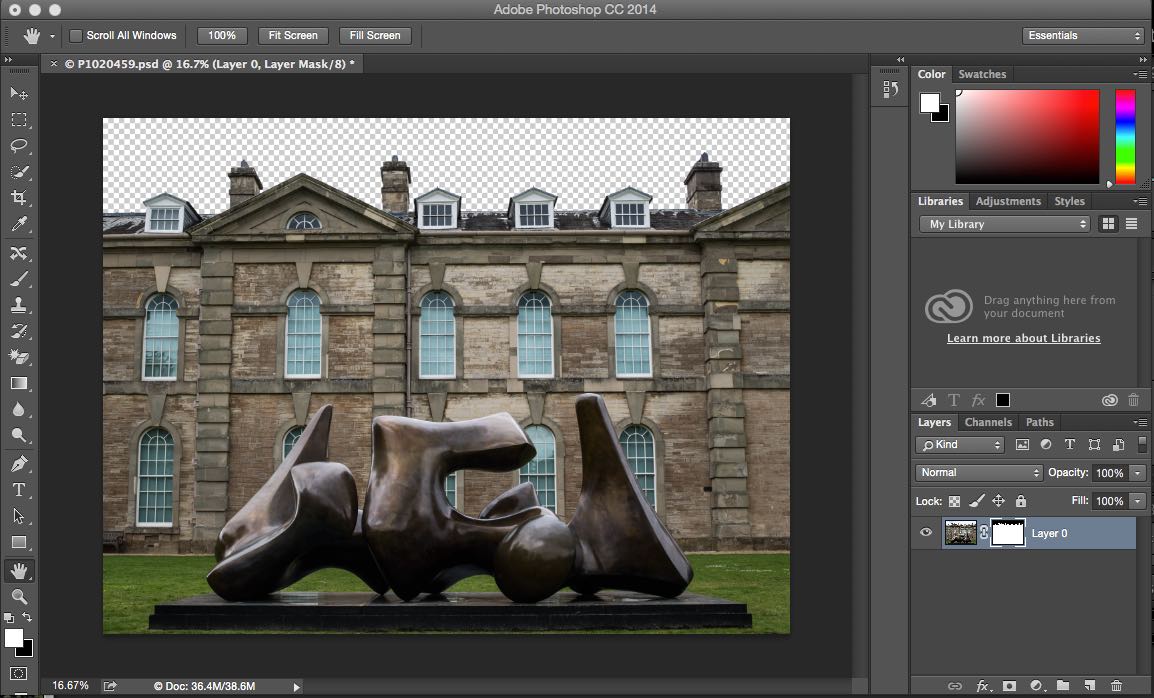Viewport: 1154px width, 698px height.
Task: Click the delete layer trash icon
Action: [x=1116, y=686]
